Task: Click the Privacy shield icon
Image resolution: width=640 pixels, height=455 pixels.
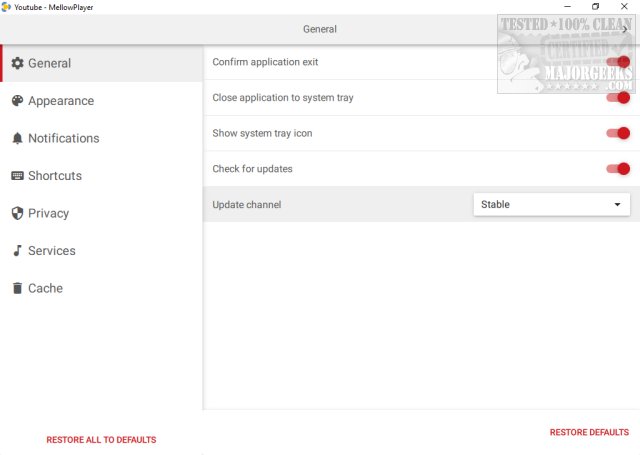Action: tap(17, 213)
